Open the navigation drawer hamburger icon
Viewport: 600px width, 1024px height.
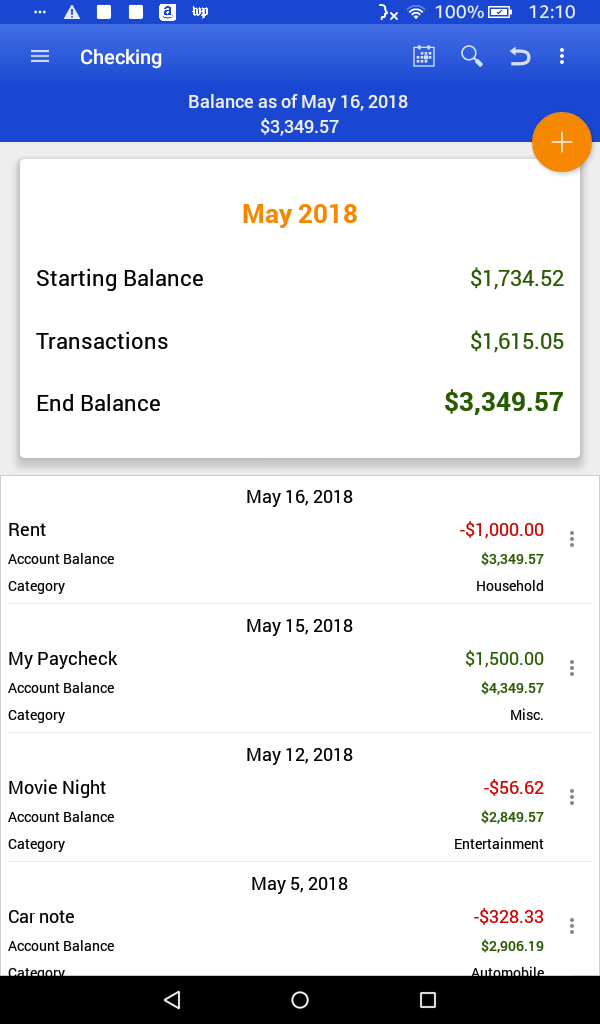(x=39, y=57)
